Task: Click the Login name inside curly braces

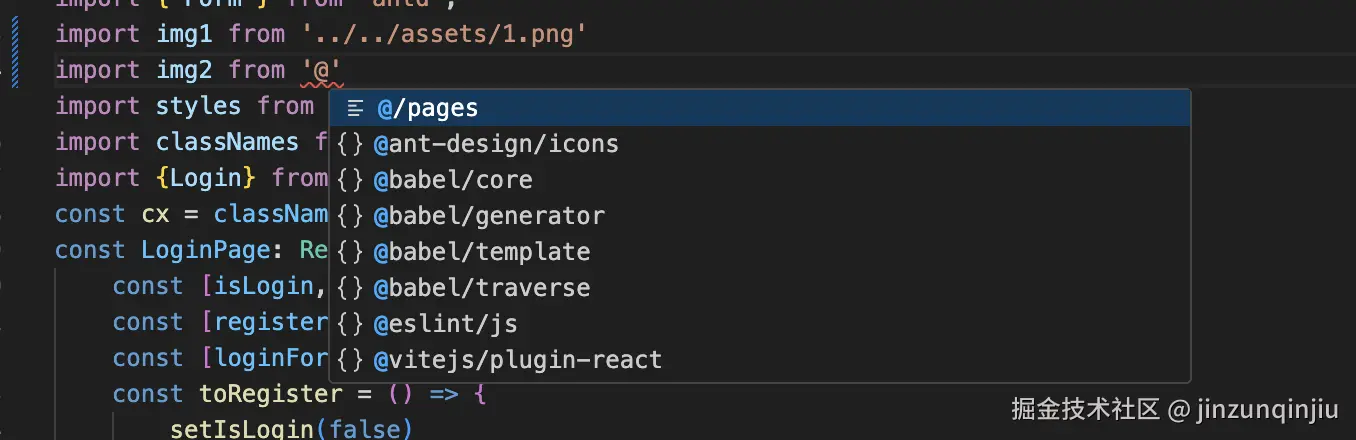Action: (x=207, y=178)
